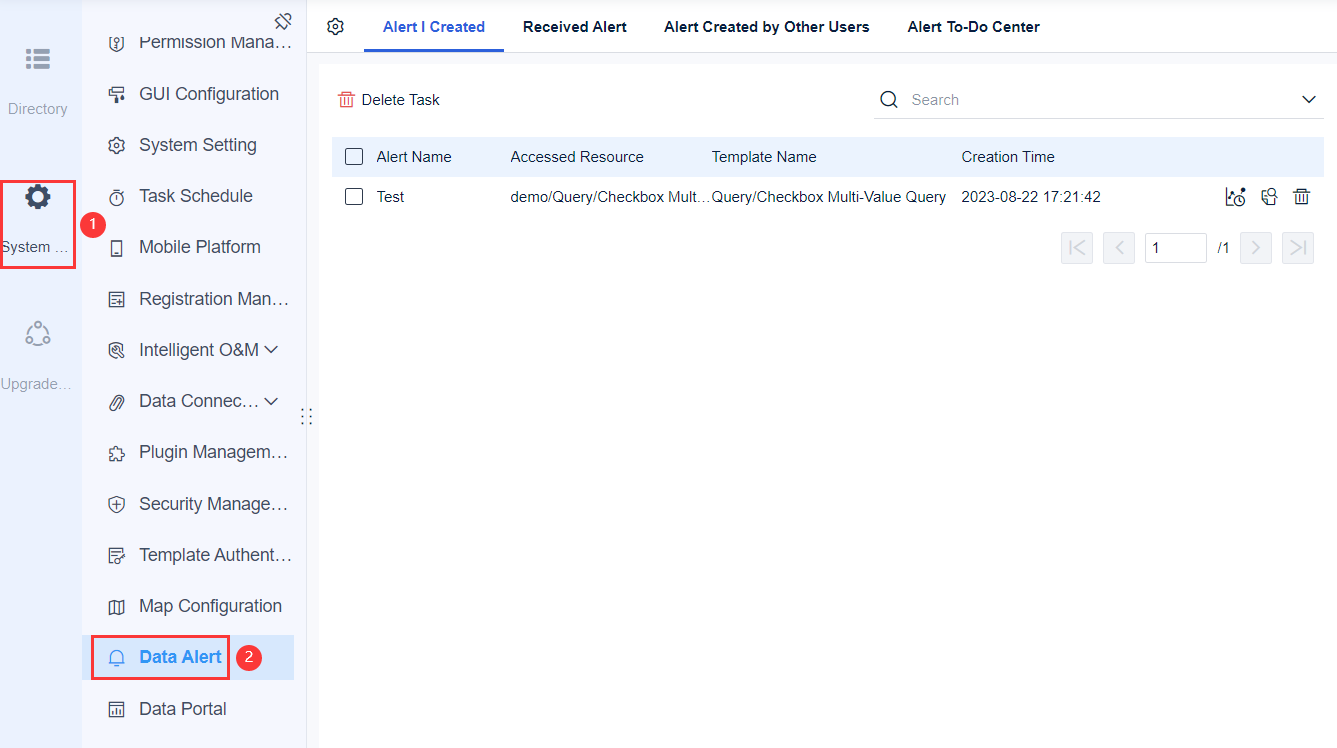Delete the Test alert via trash icon
Viewport: 1337px width, 748px height.
pyautogui.click(x=1301, y=196)
